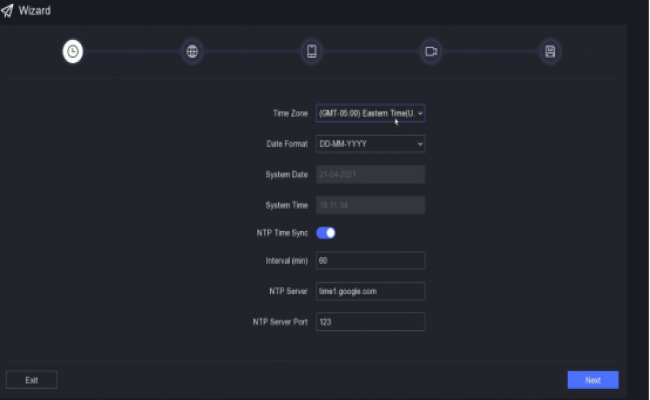Click the NTP Time Sync label
650x400 pixels.
(x=282, y=233)
